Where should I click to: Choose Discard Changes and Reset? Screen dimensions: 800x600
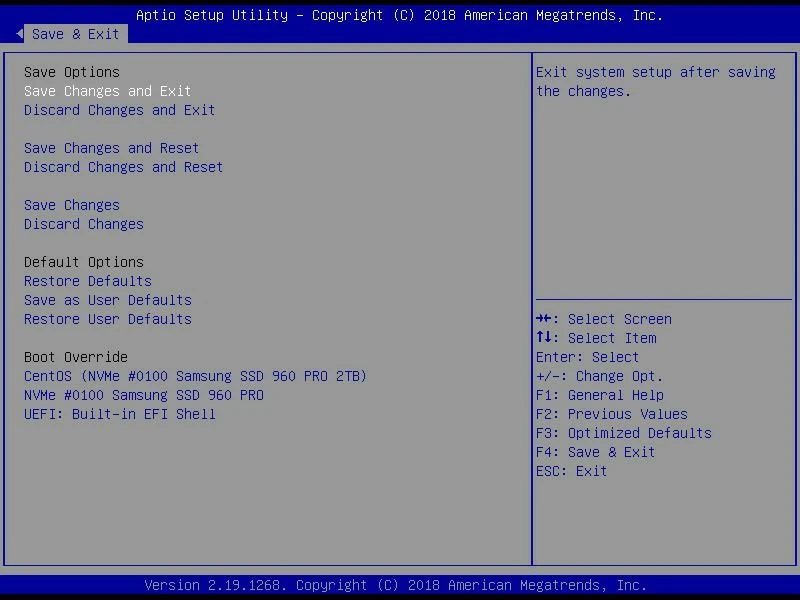tap(123, 167)
